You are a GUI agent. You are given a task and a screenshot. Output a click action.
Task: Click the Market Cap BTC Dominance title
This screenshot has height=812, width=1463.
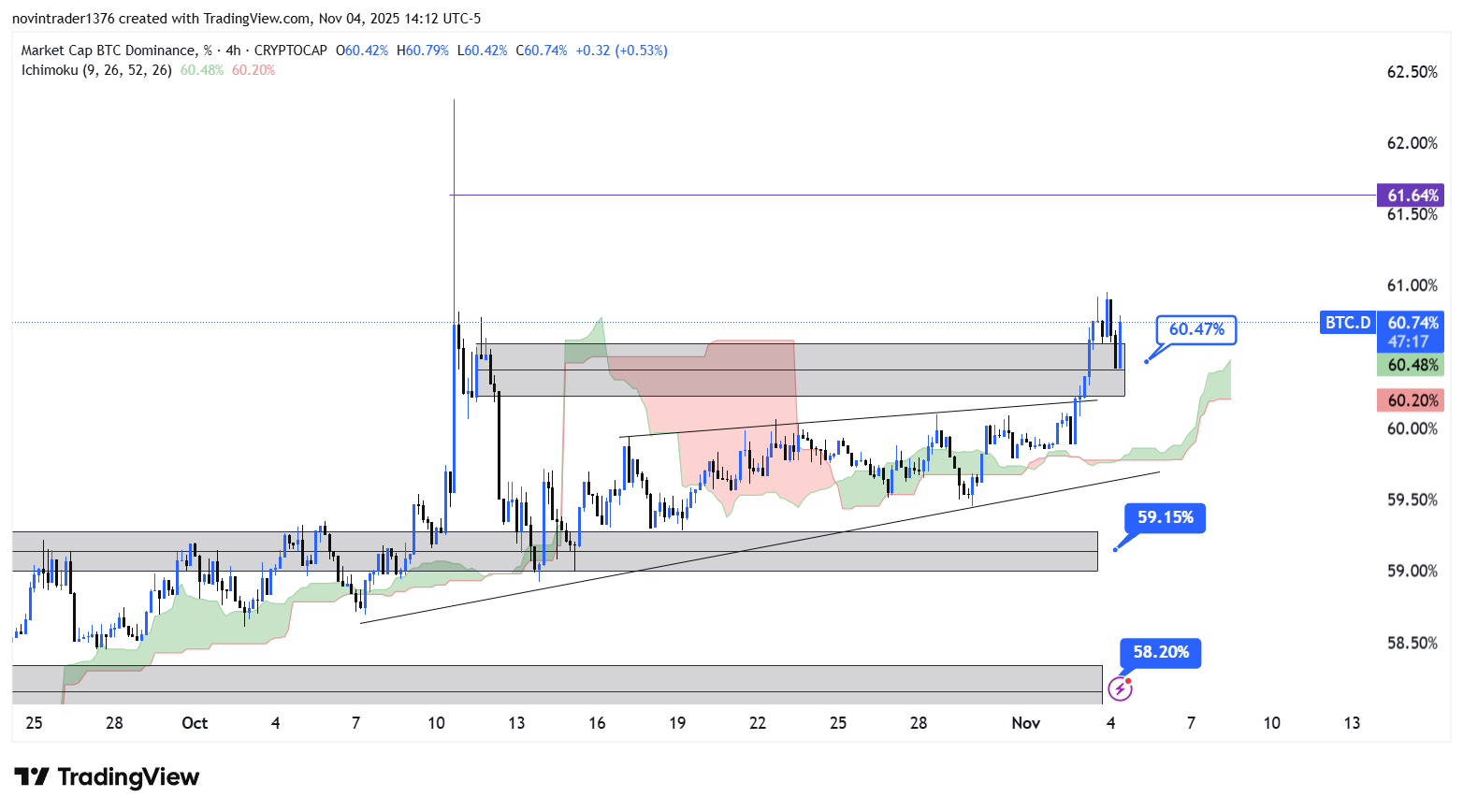coord(109,51)
